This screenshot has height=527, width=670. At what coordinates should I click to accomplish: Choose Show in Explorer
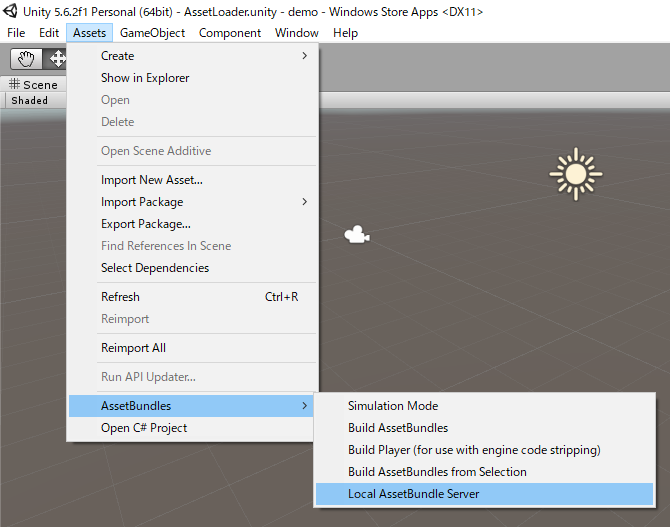(x=192, y=78)
